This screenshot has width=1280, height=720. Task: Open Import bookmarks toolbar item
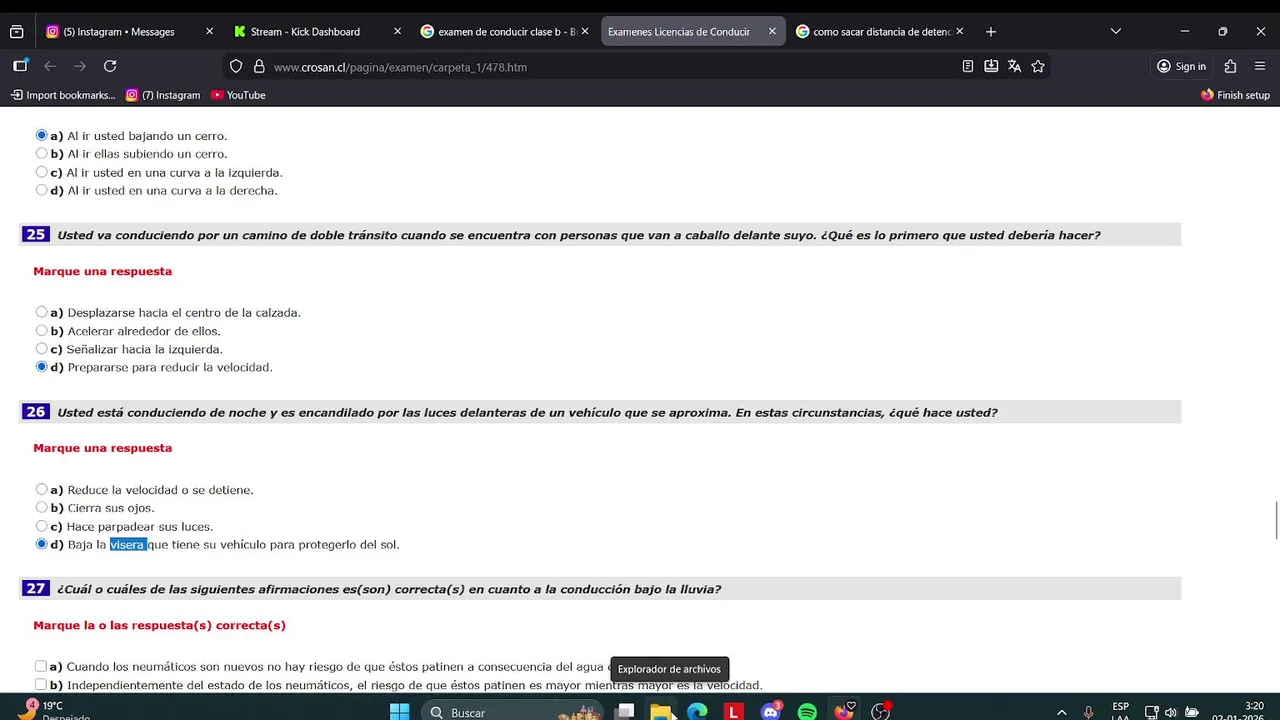63,95
